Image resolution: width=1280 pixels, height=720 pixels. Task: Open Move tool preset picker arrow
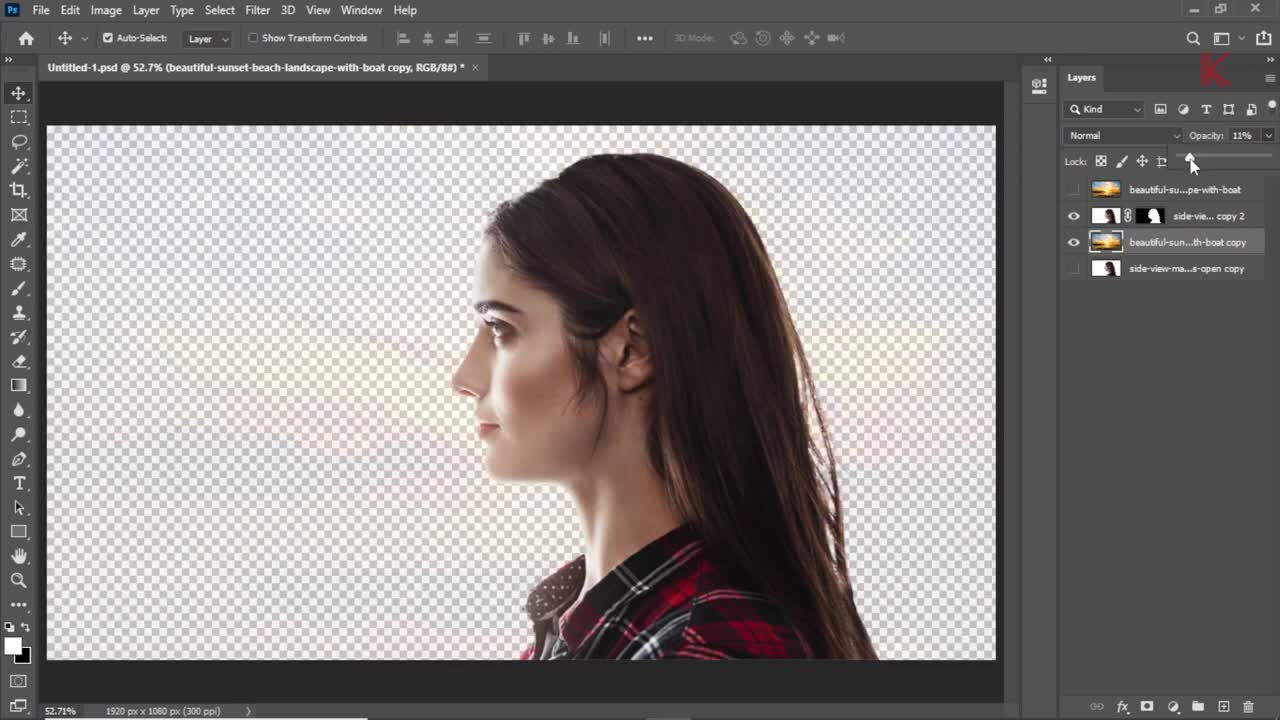click(x=84, y=38)
